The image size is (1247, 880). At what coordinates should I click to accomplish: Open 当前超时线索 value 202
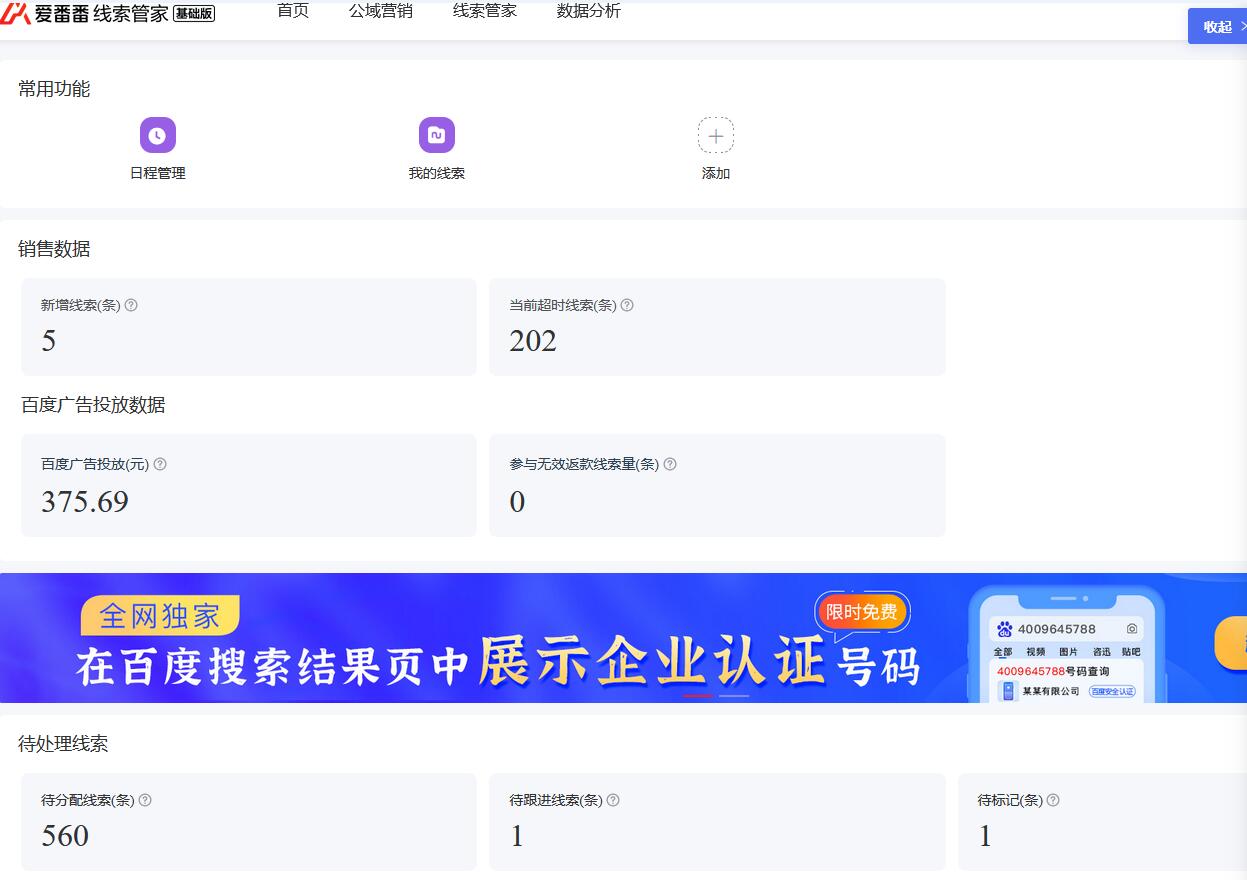(x=533, y=341)
